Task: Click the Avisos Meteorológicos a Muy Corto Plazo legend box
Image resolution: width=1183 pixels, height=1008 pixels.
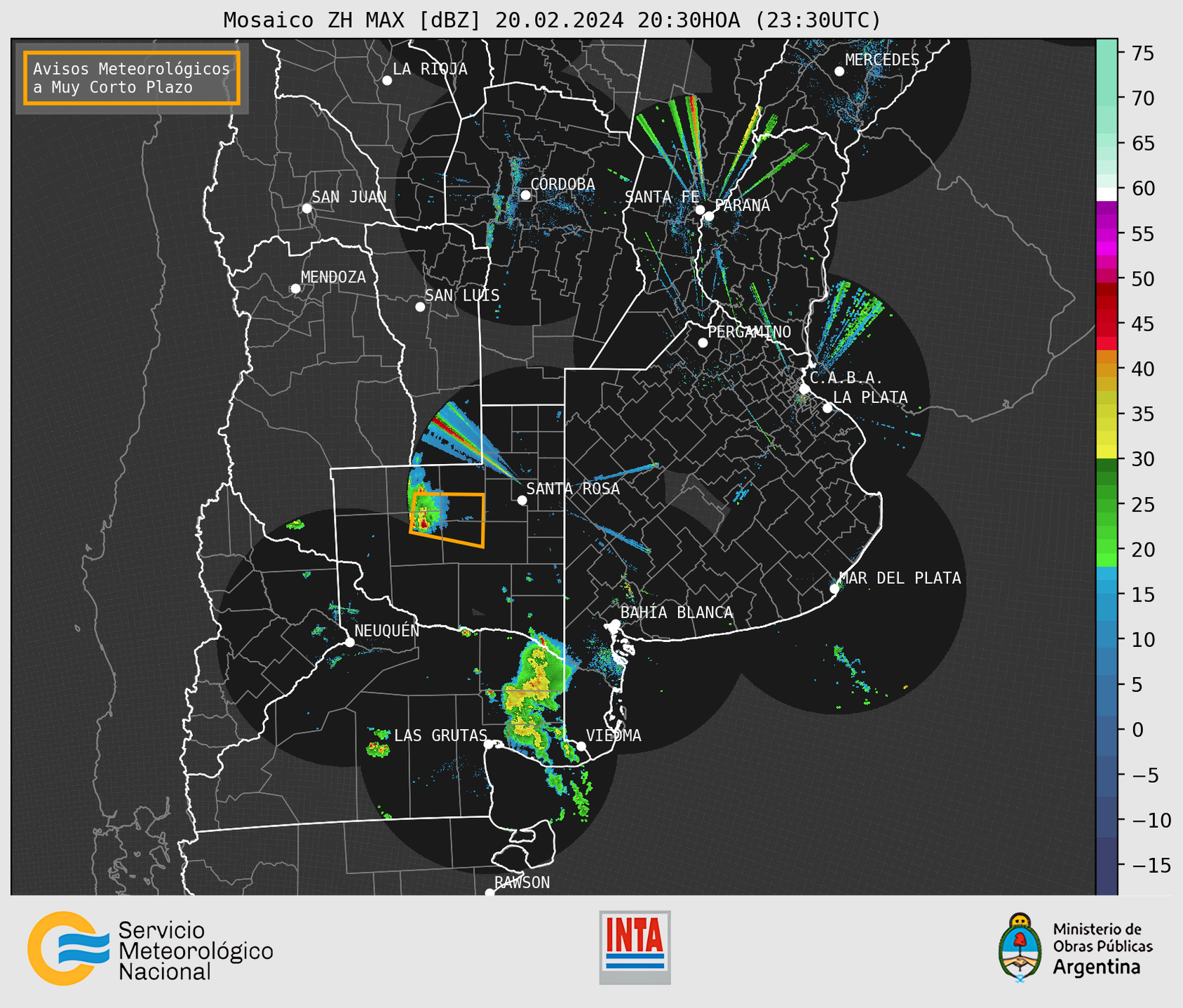Action: [132, 78]
